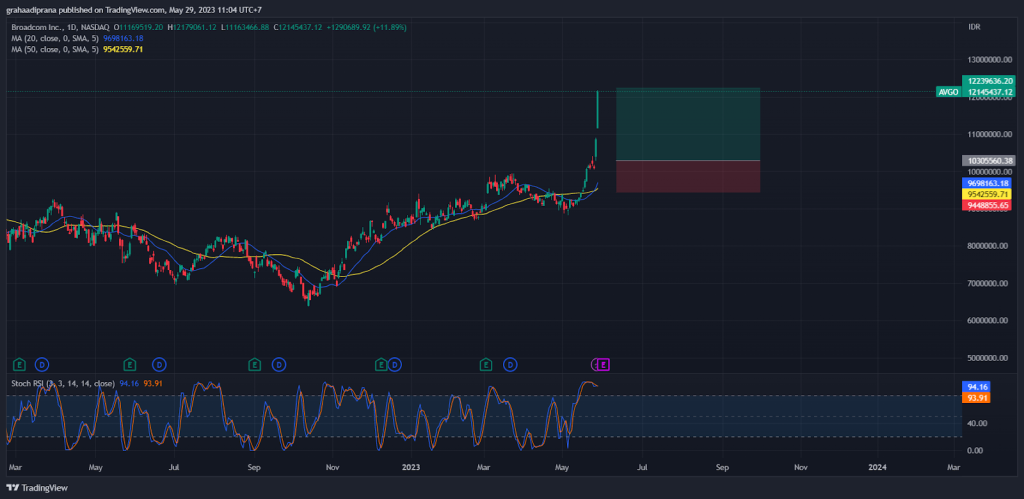Click the 2023 label on time axis

(411, 468)
